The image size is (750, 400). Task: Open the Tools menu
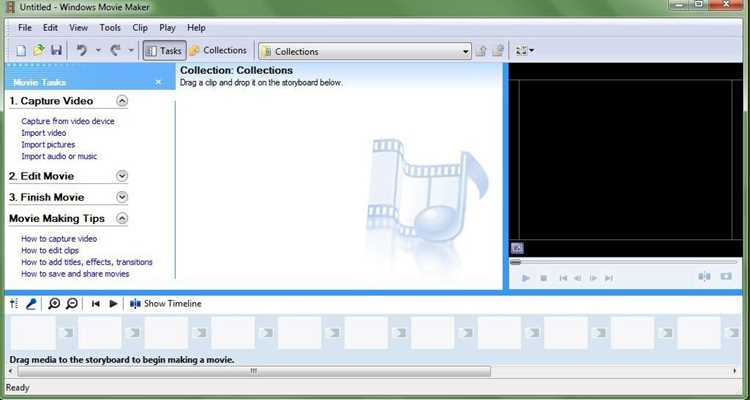point(110,28)
